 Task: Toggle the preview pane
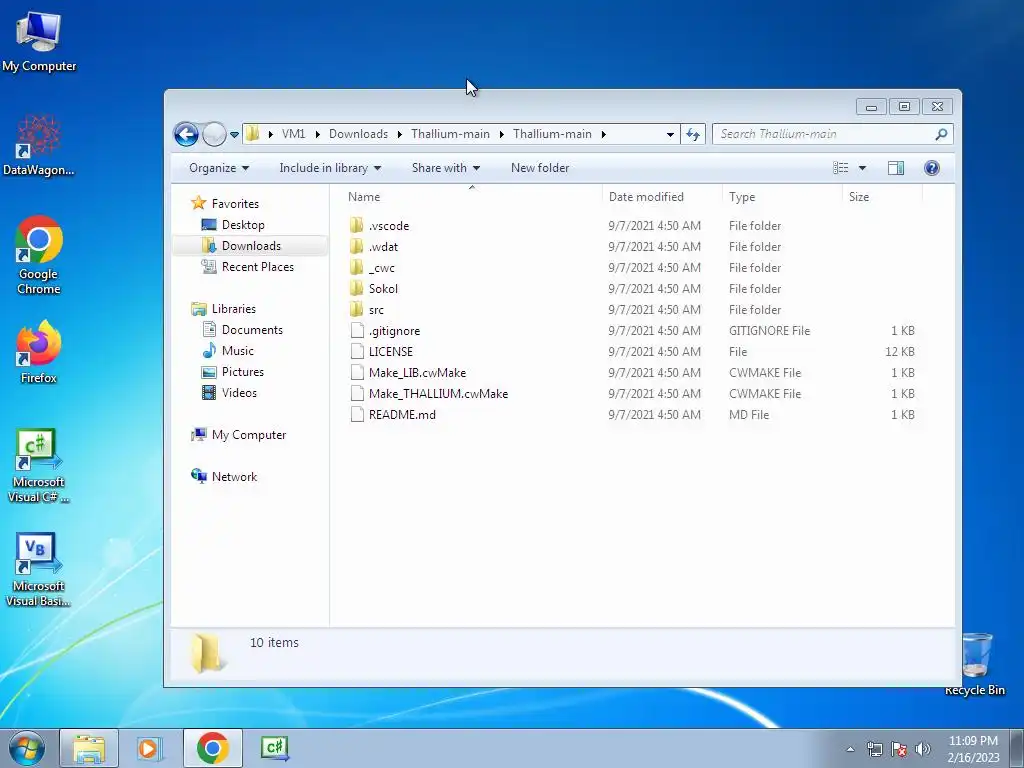click(896, 168)
